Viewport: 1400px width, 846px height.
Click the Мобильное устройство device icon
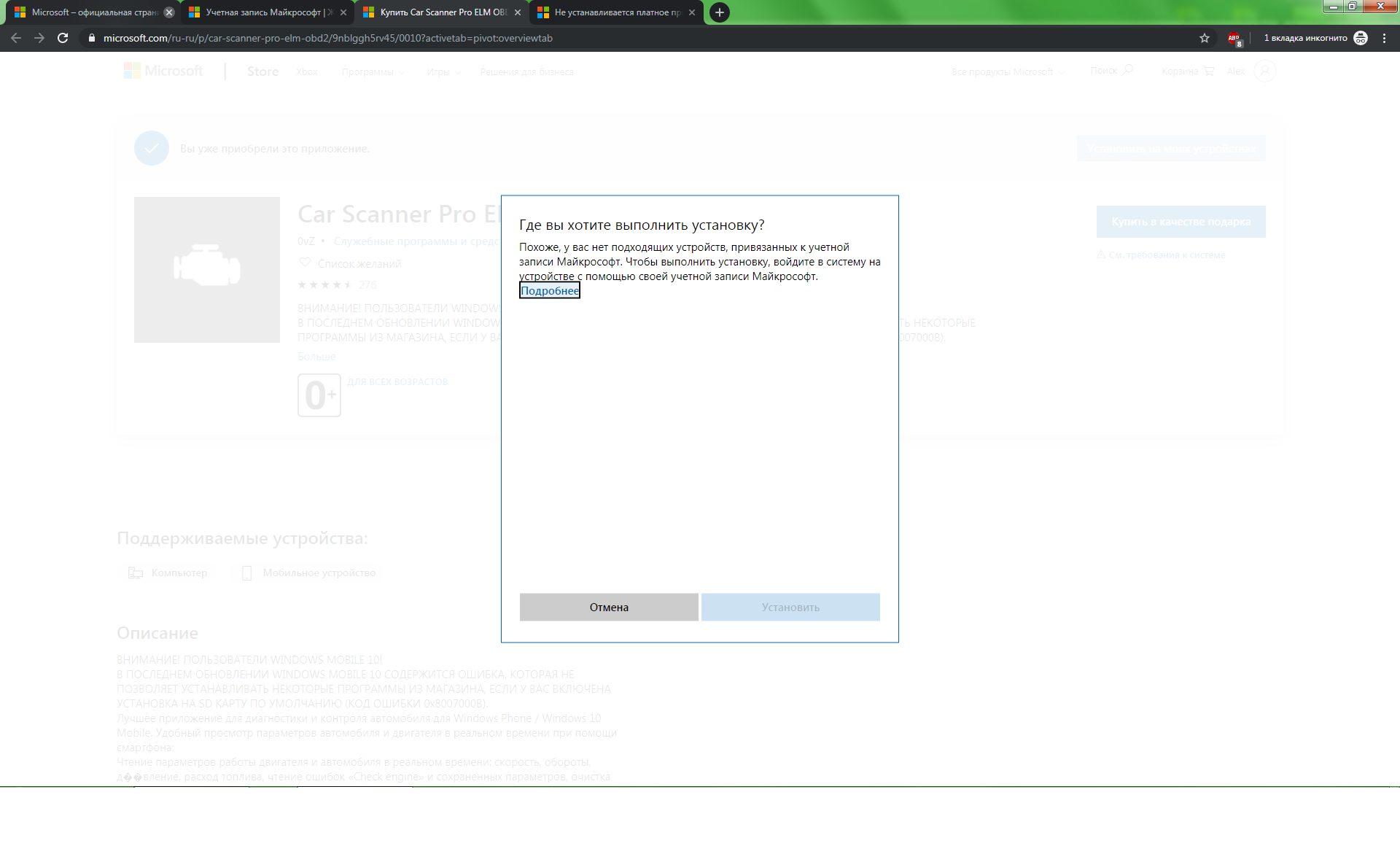coord(246,573)
